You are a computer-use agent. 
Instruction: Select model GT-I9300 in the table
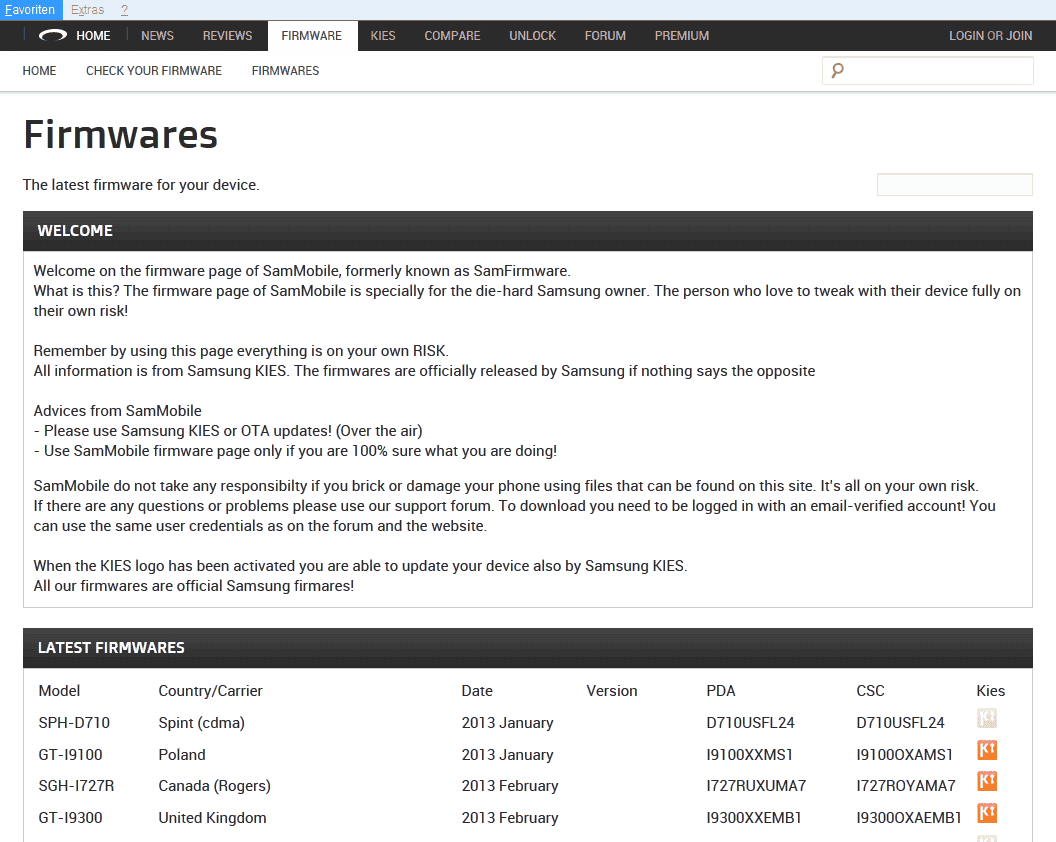pyautogui.click(x=70, y=818)
